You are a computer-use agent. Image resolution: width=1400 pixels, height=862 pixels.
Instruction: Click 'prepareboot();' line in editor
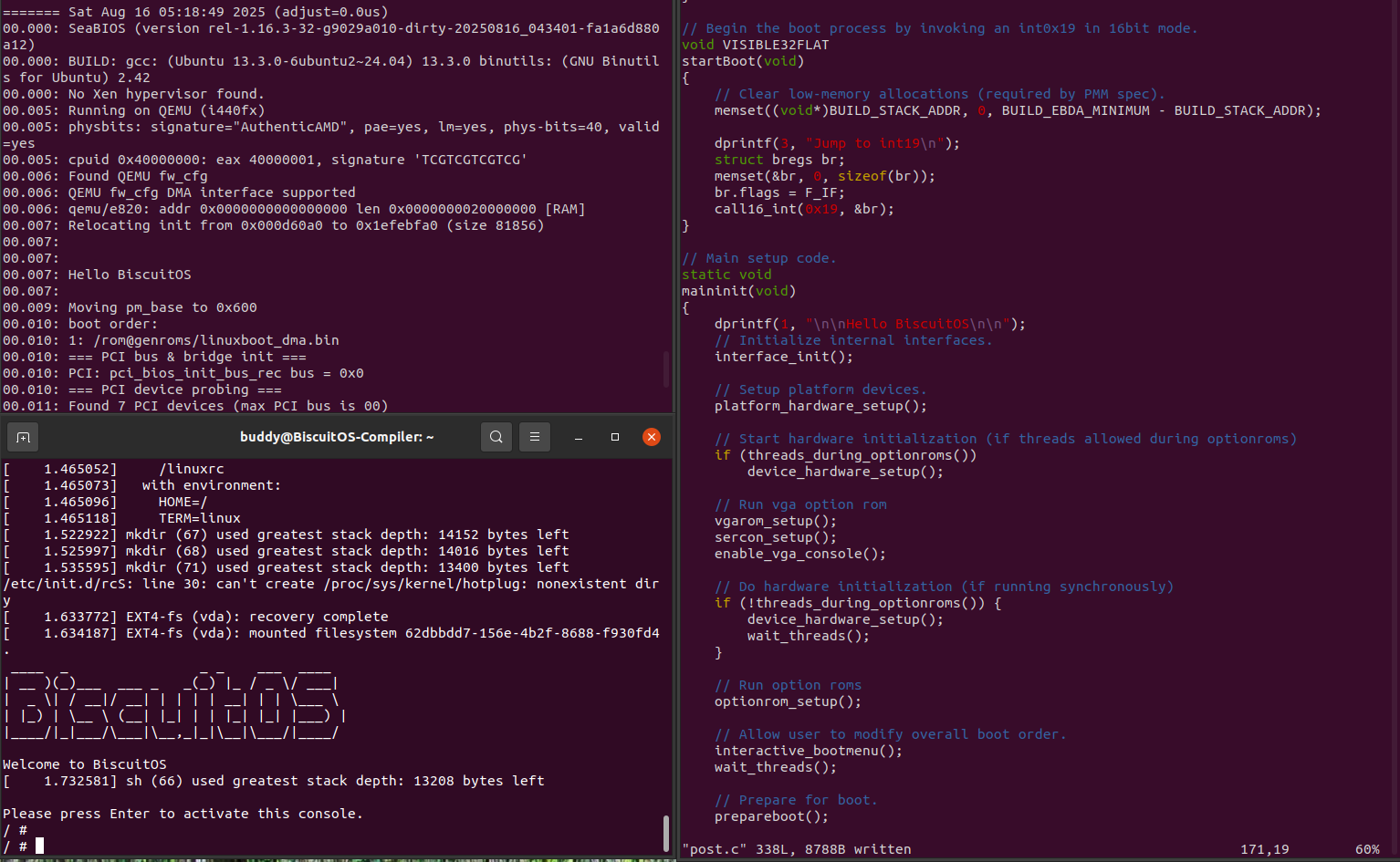coord(771,816)
